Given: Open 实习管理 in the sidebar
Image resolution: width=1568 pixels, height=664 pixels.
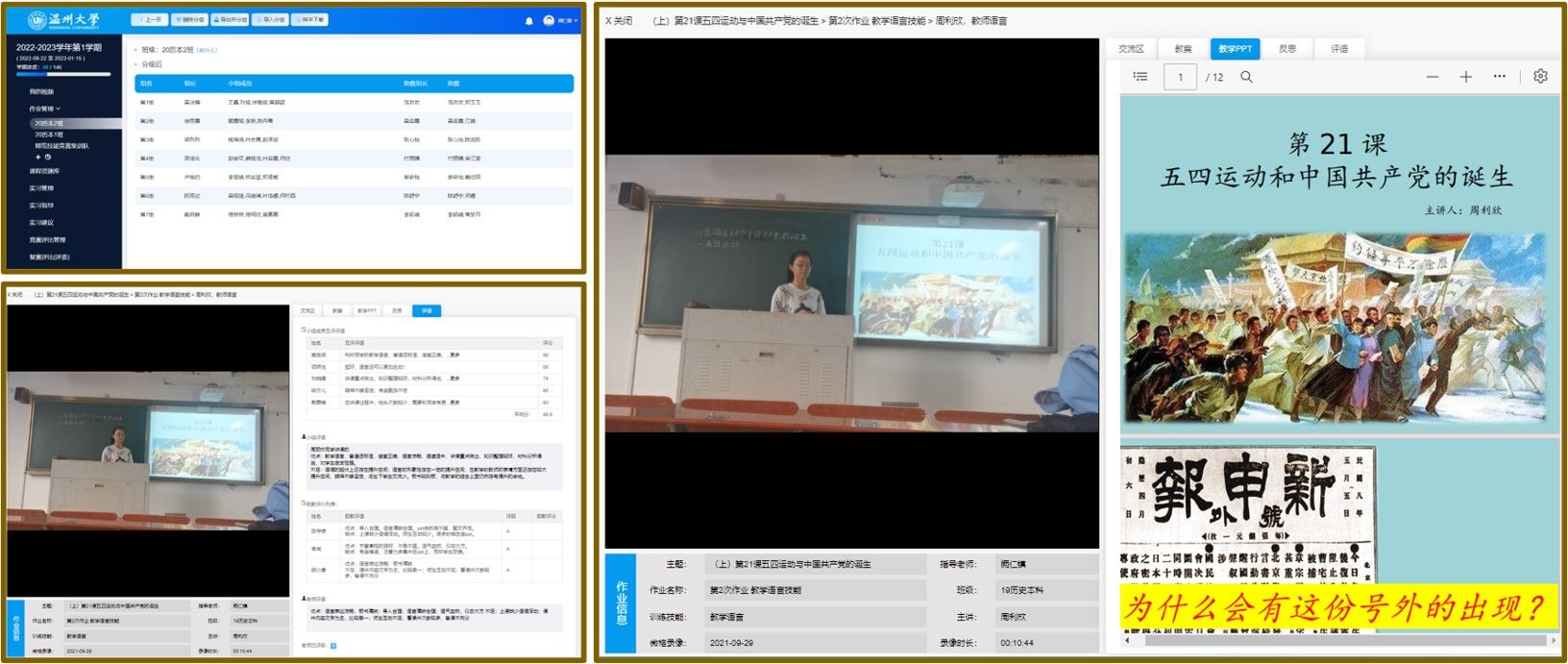Looking at the screenshot, I should (x=41, y=188).
